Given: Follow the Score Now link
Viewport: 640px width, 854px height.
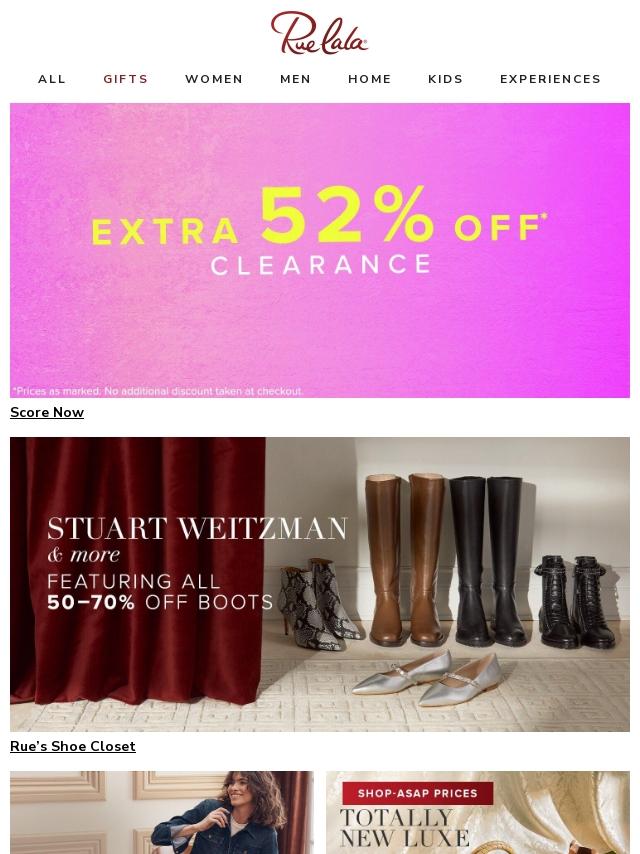Looking at the screenshot, I should [47, 412].
